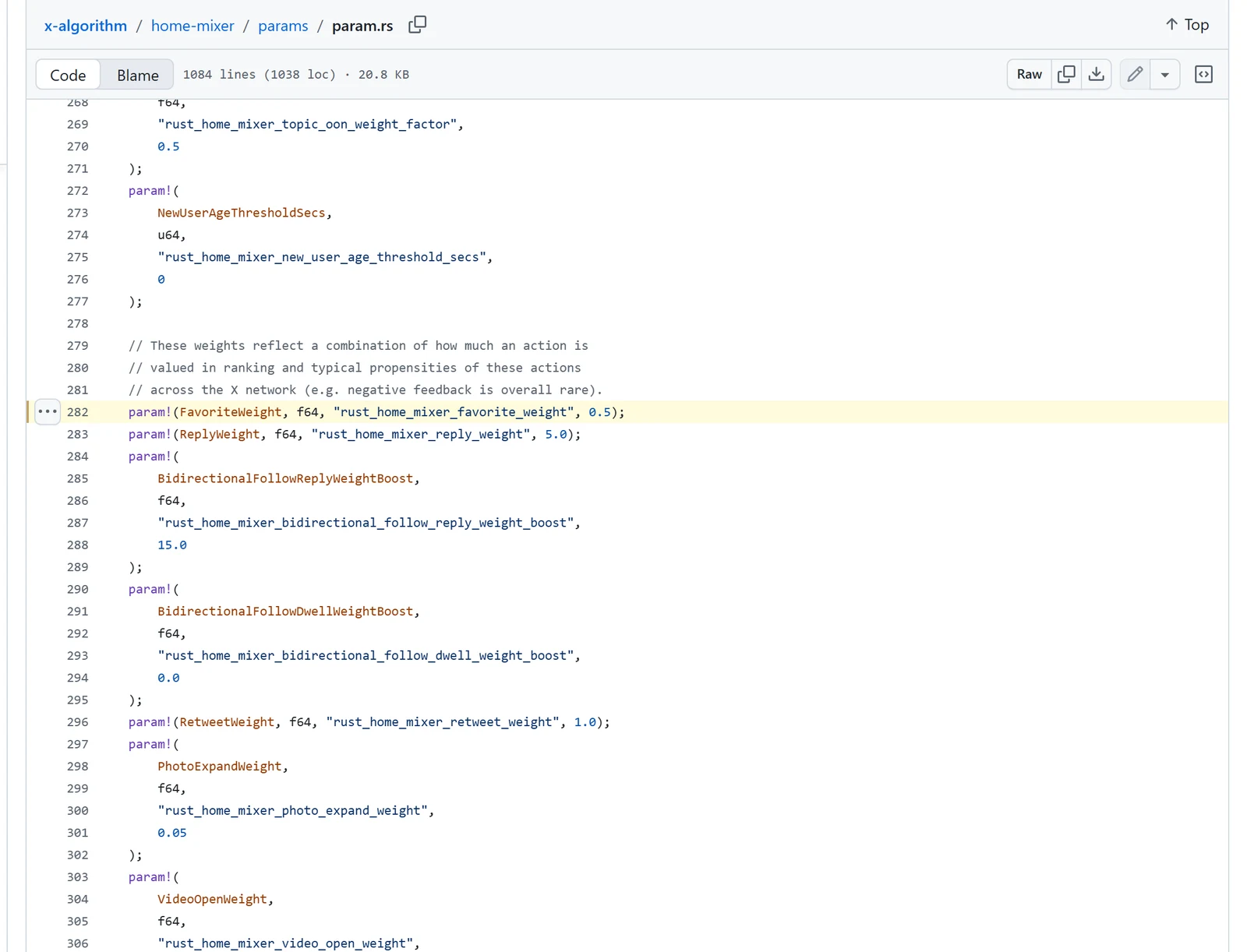Viewport: 1247px width, 952px height.
Task: Click the 0.05 value on line 301
Action: coord(172,833)
